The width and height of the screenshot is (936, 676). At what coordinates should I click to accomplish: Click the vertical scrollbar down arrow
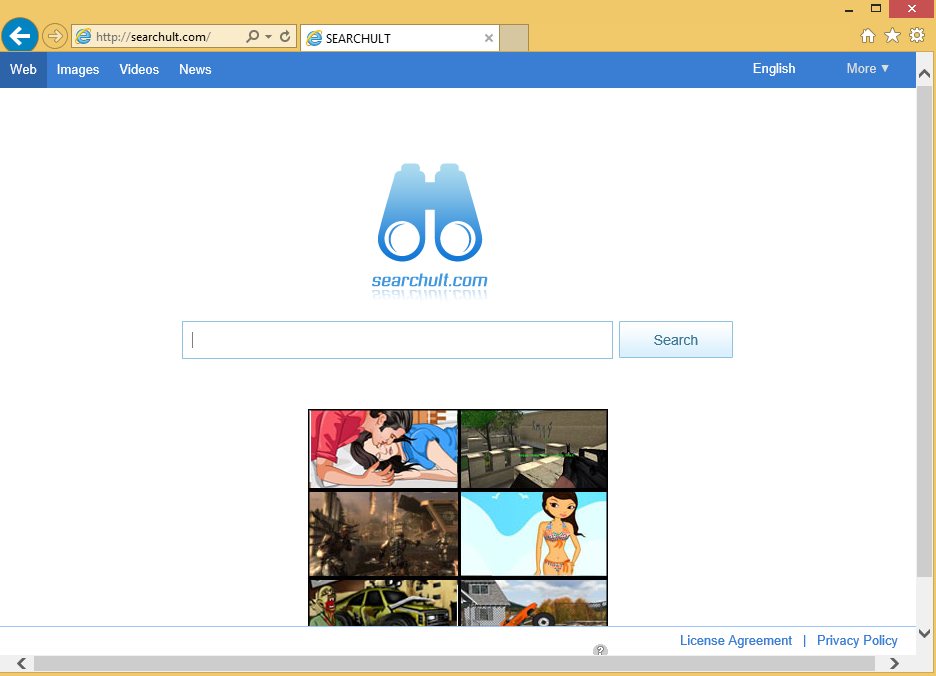pos(924,634)
